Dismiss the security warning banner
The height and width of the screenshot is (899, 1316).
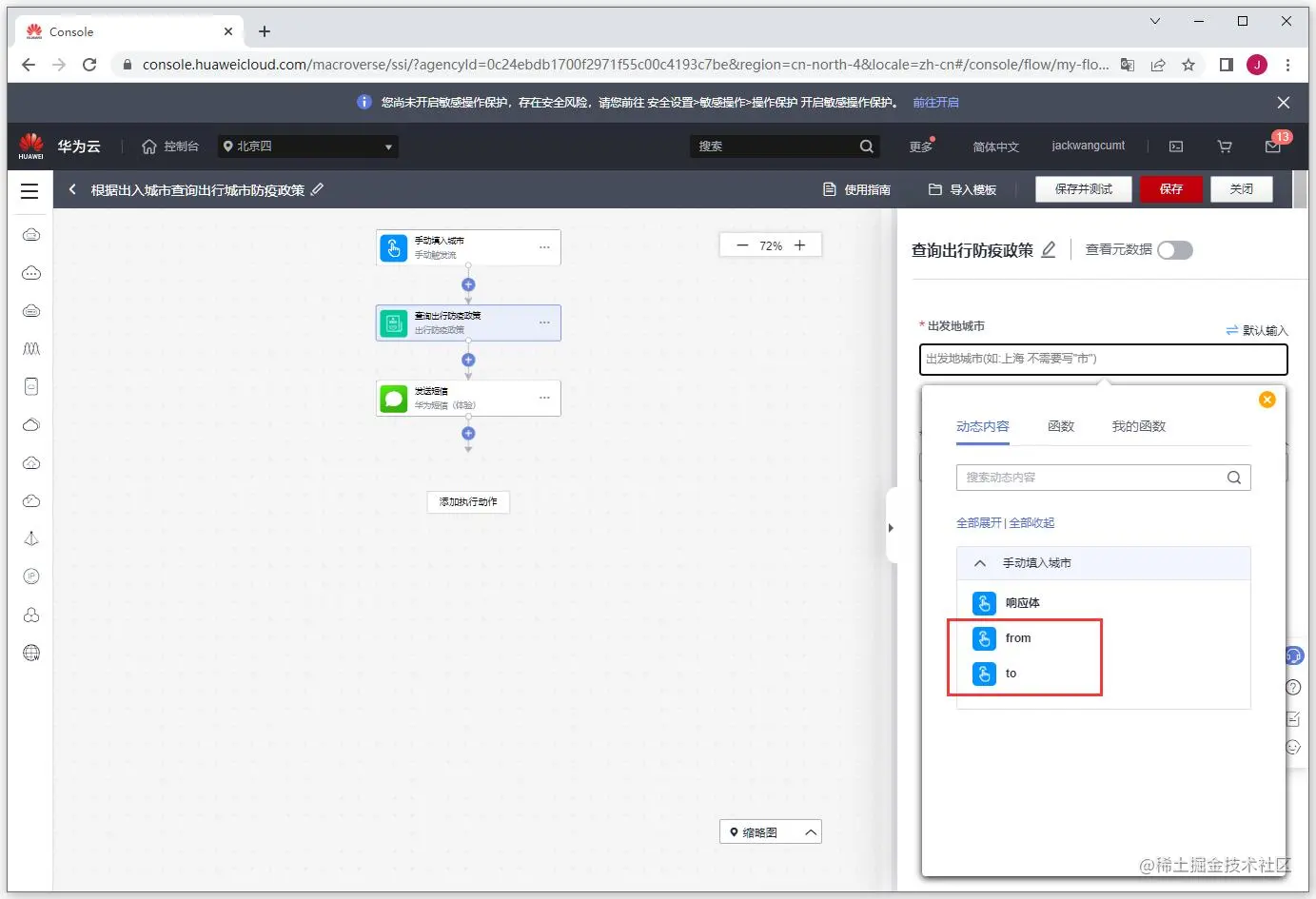pos(1284,103)
